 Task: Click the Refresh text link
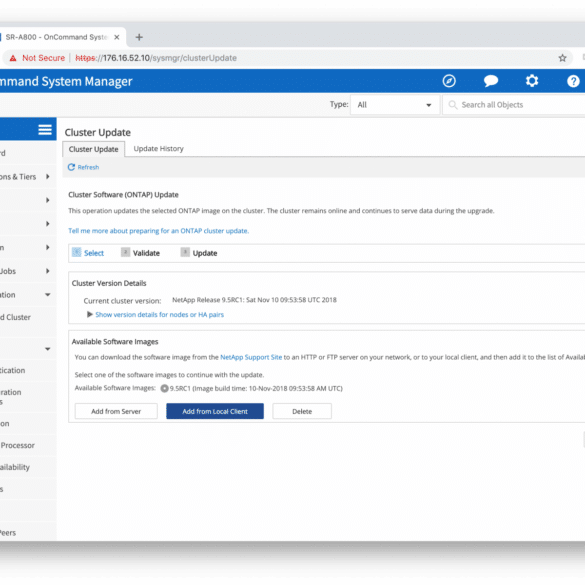pos(88,167)
